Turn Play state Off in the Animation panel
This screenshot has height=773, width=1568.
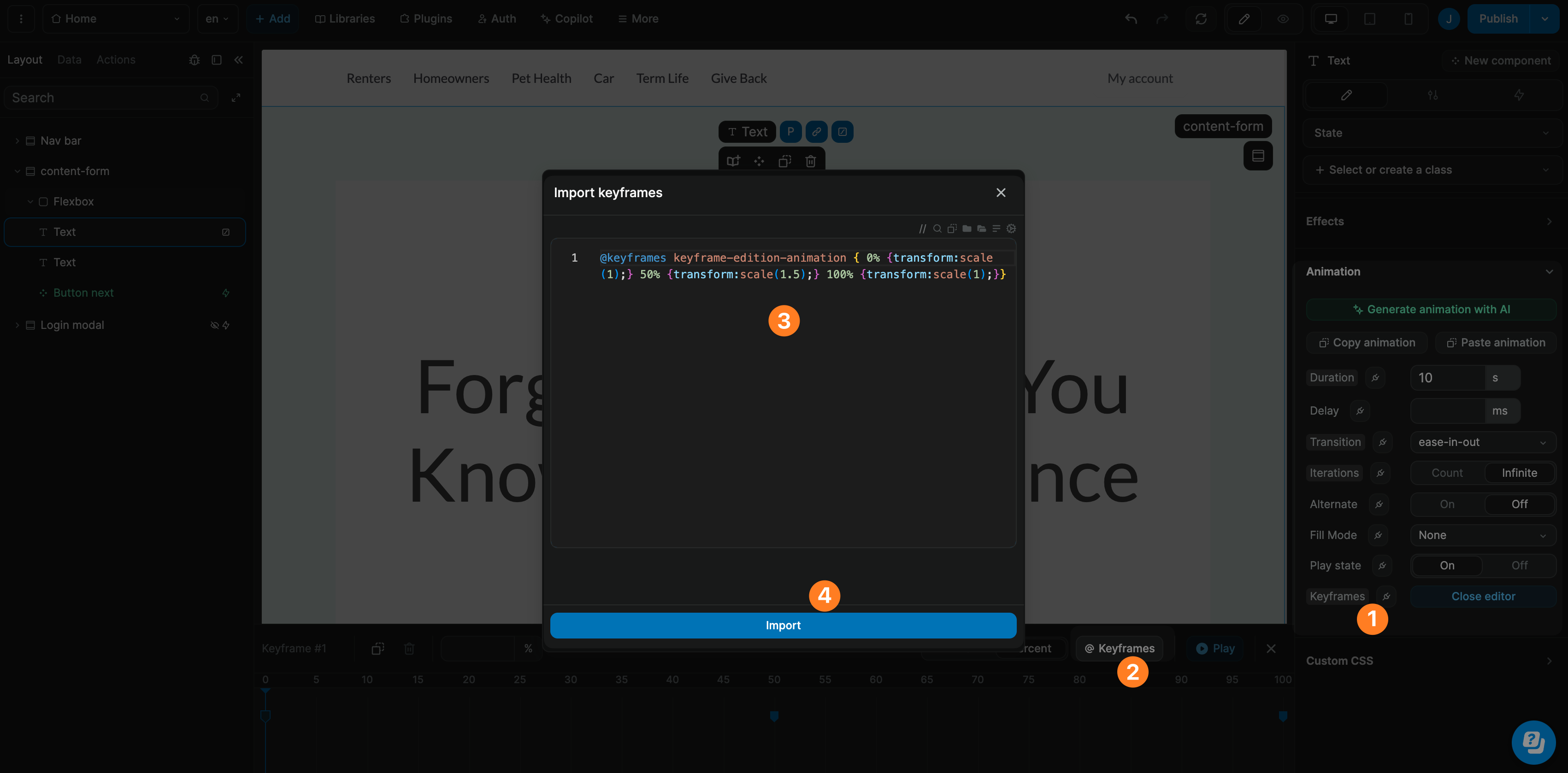[1519, 565]
